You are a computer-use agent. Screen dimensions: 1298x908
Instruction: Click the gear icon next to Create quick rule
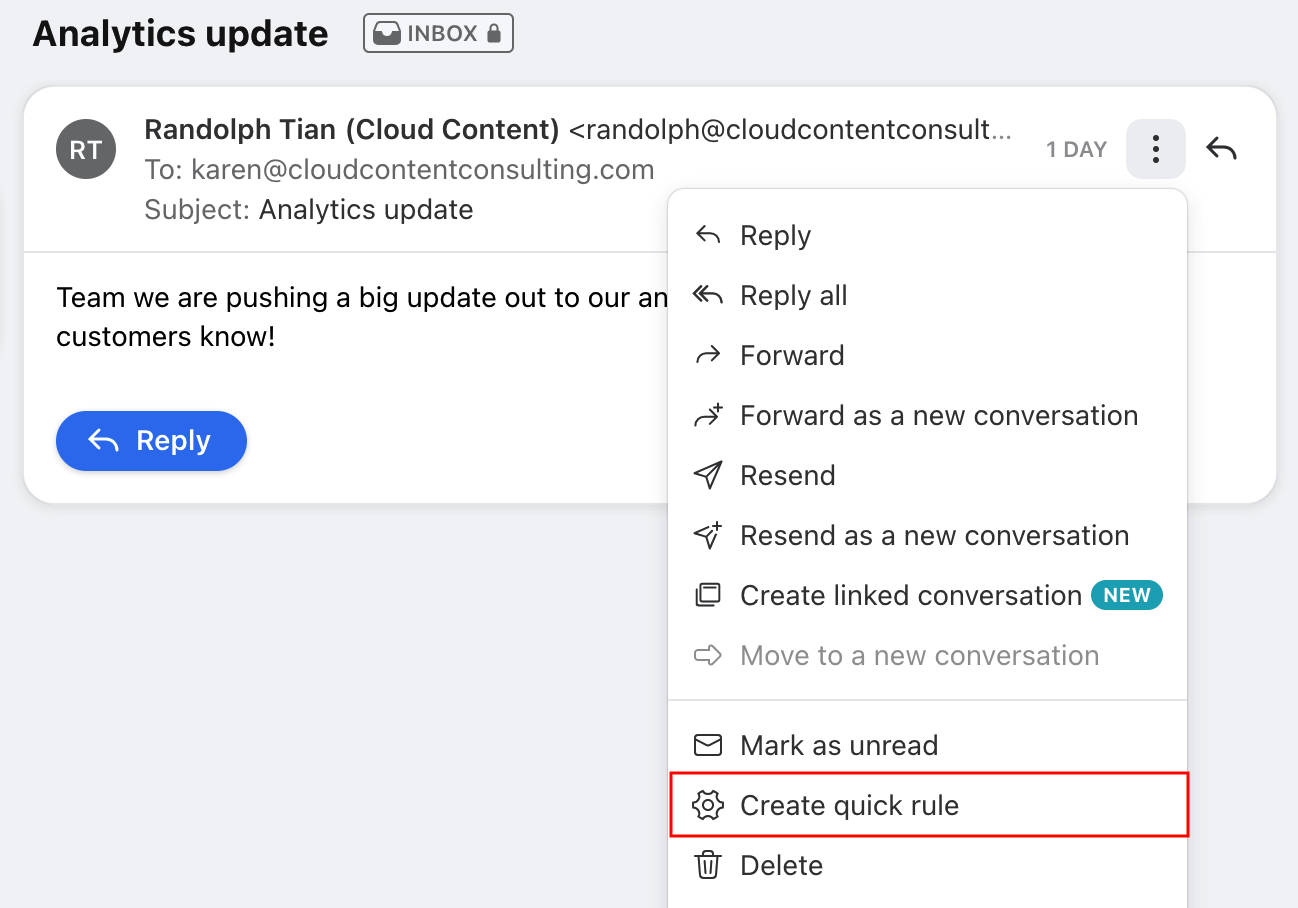pyautogui.click(x=708, y=804)
